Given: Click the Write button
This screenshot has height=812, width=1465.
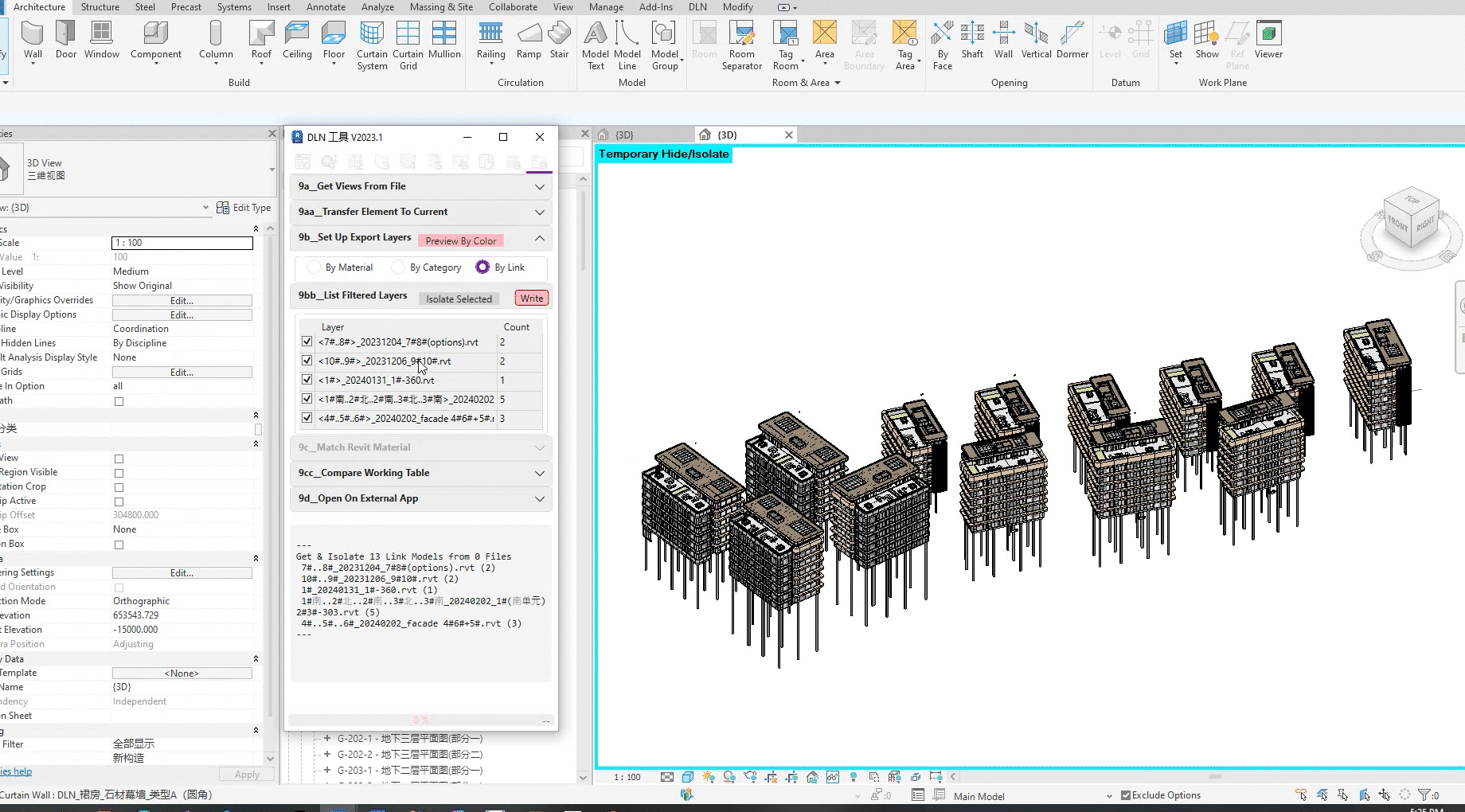Looking at the screenshot, I should (x=532, y=298).
